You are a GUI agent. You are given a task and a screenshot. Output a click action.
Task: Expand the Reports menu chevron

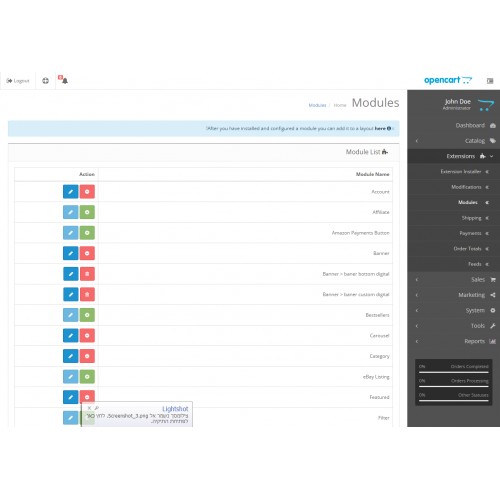(417, 341)
